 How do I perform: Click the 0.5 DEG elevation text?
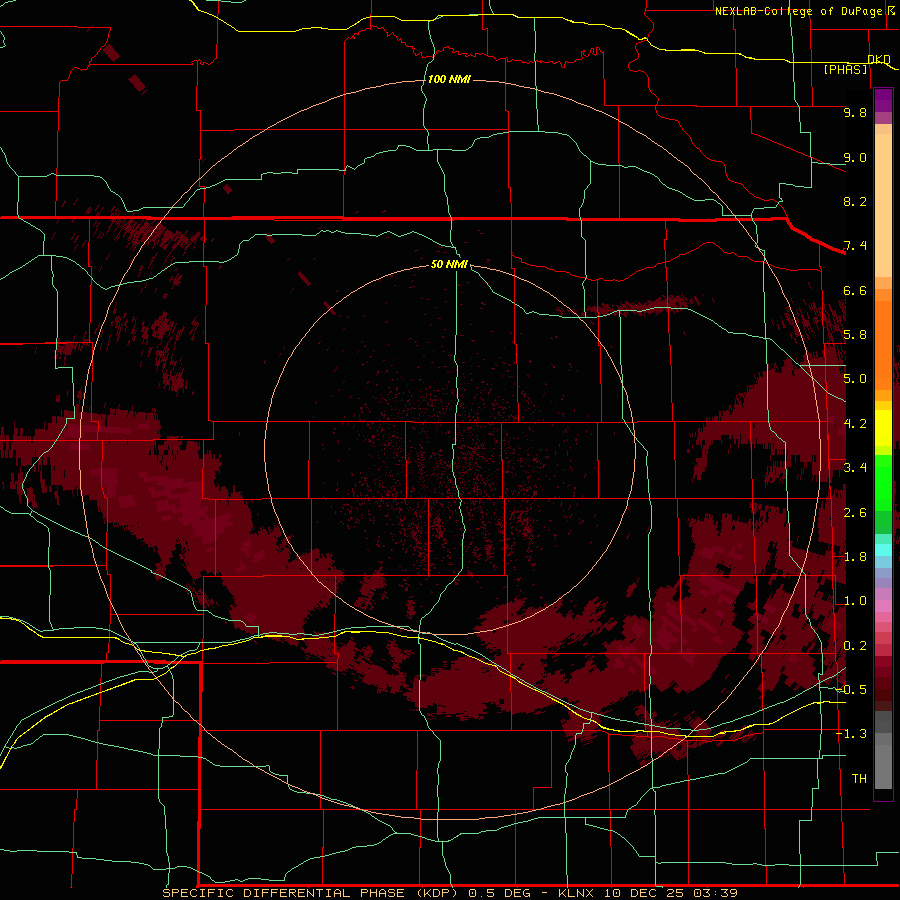(501, 893)
